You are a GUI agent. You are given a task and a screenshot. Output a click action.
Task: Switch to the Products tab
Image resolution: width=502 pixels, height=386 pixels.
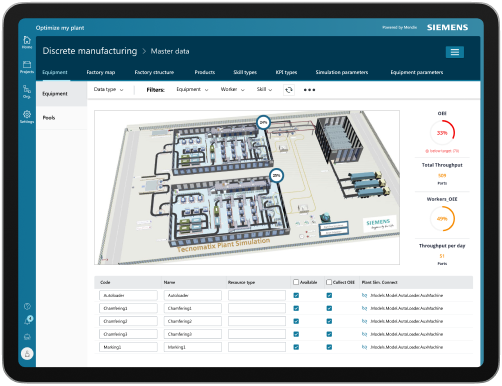coord(205,72)
